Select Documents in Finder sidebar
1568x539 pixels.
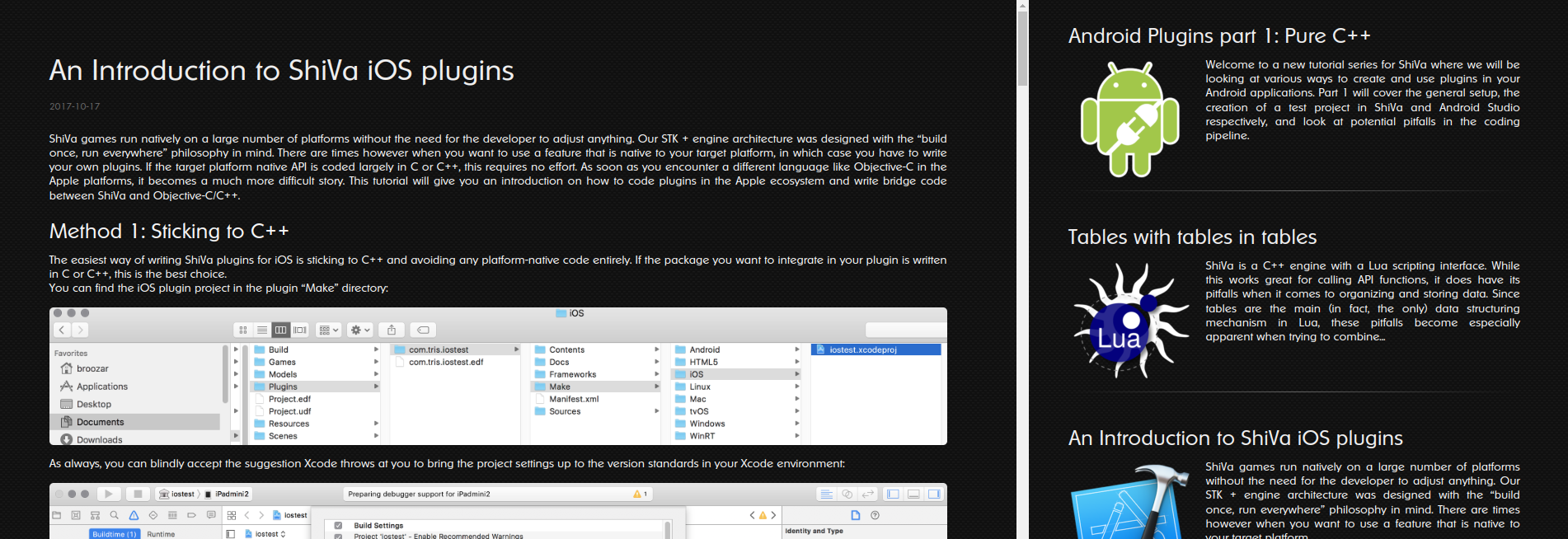click(136, 422)
